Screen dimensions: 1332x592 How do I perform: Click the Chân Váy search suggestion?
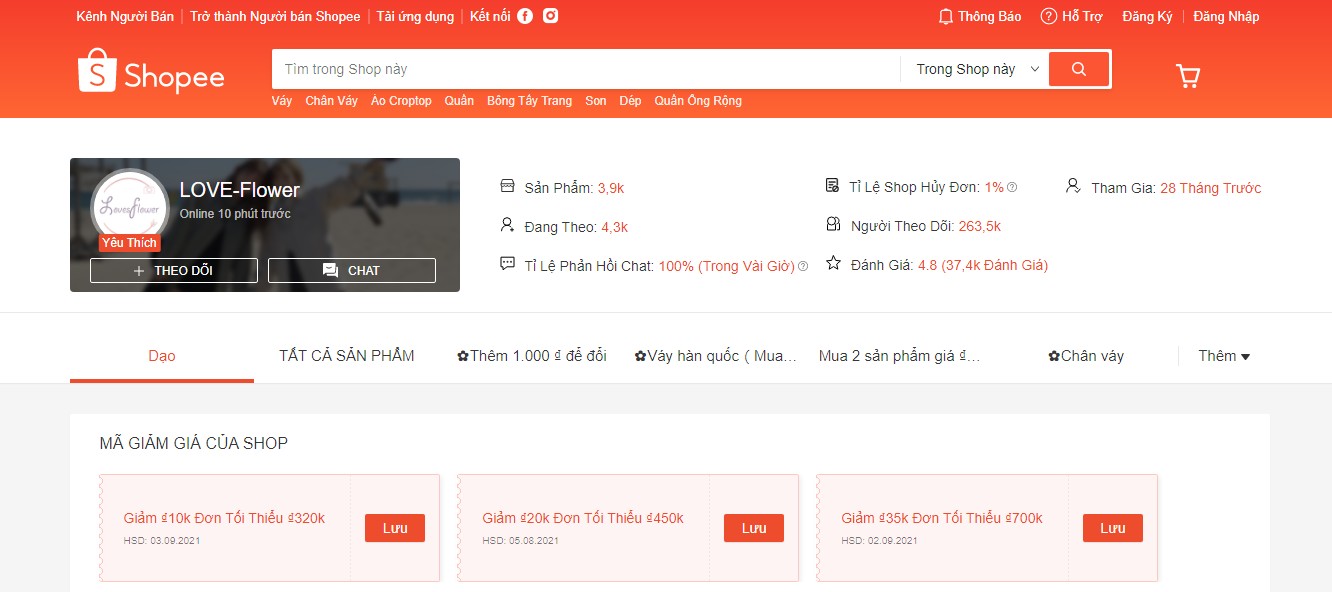[x=332, y=101]
